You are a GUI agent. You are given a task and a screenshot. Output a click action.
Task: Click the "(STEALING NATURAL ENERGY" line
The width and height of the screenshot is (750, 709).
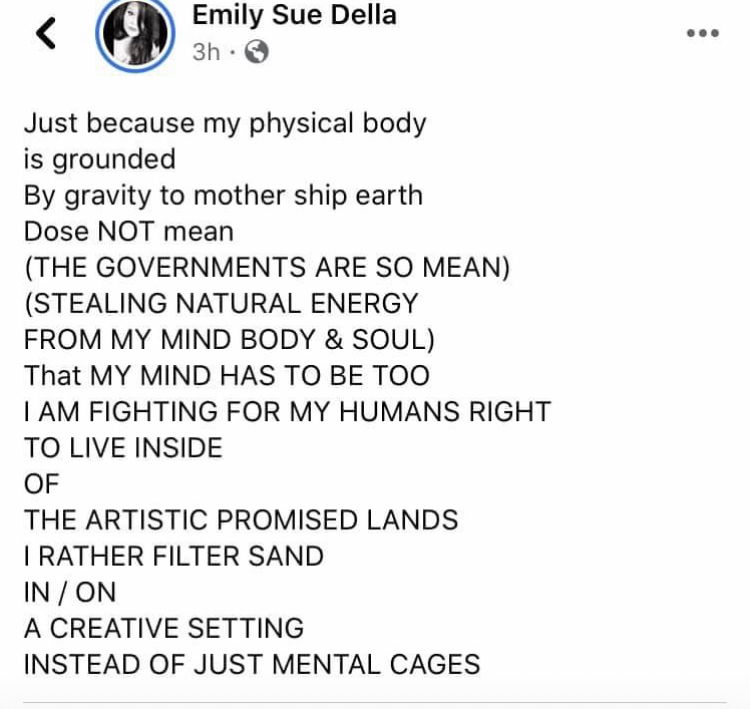click(221, 303)
